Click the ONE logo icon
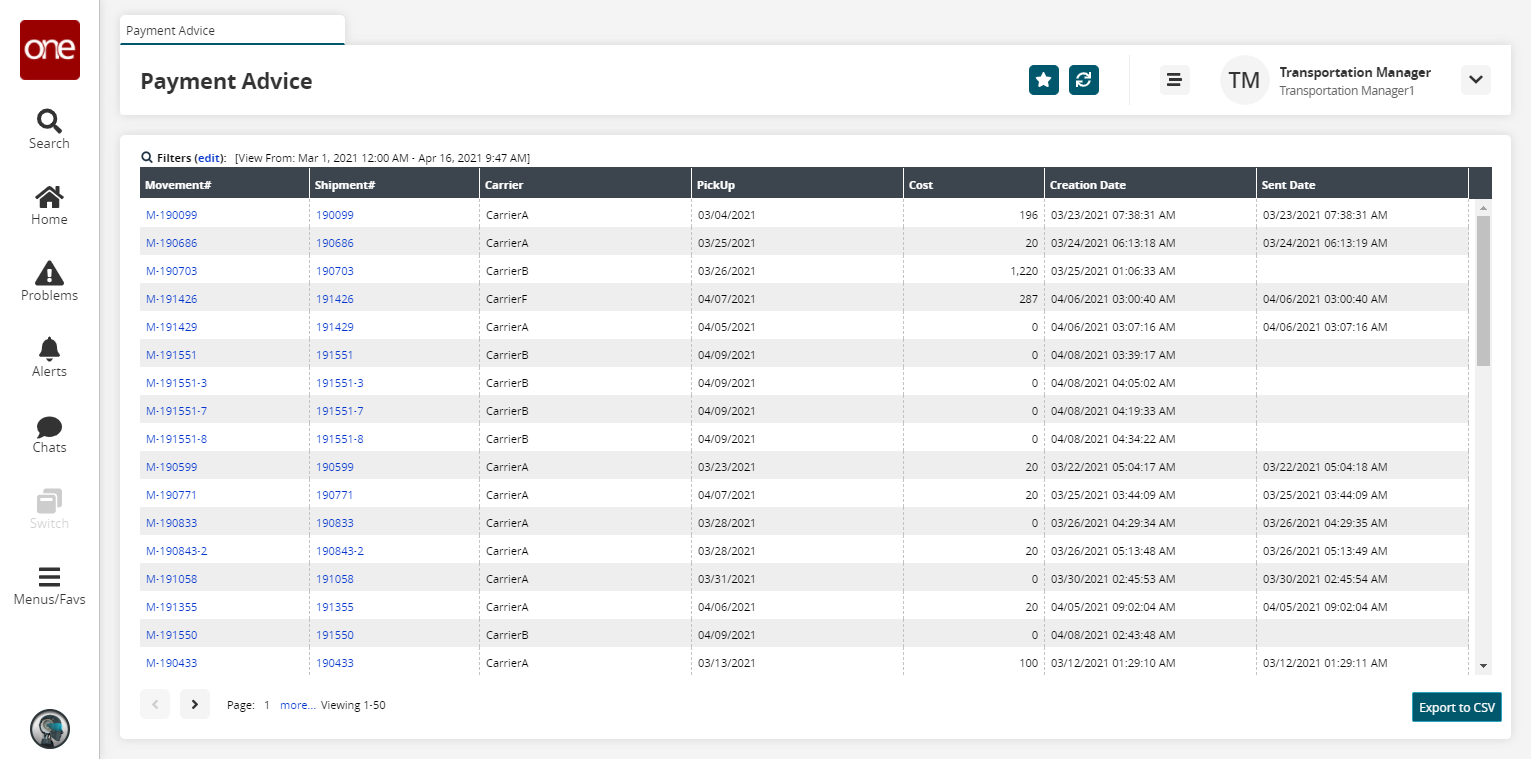This screenshot has height=759, width=1531. pyautogui.click(x=50, y=50)
